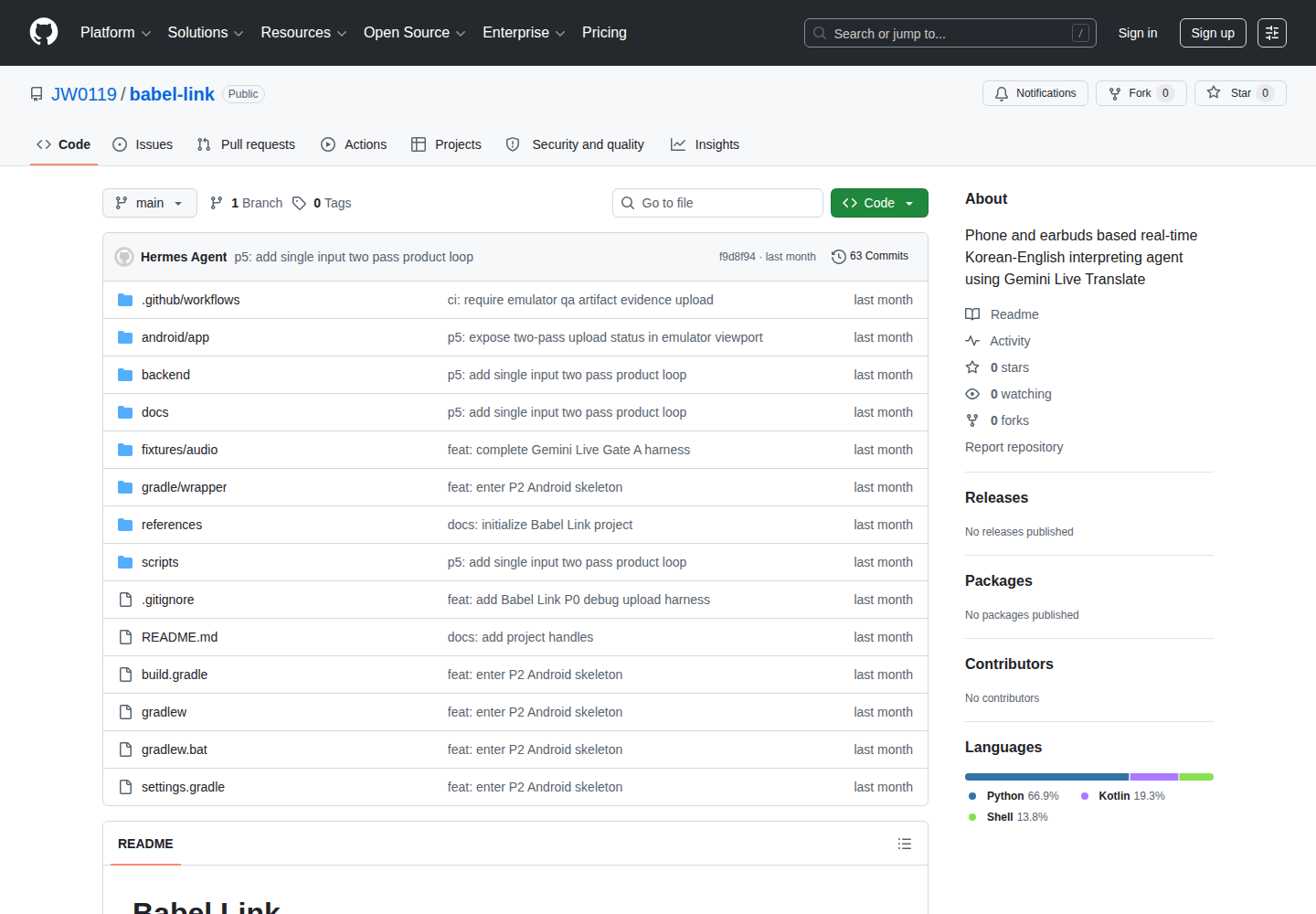Focus the Go to file input
The image size is (1316, 914).
pyautogui.click(x=717, y=203)
